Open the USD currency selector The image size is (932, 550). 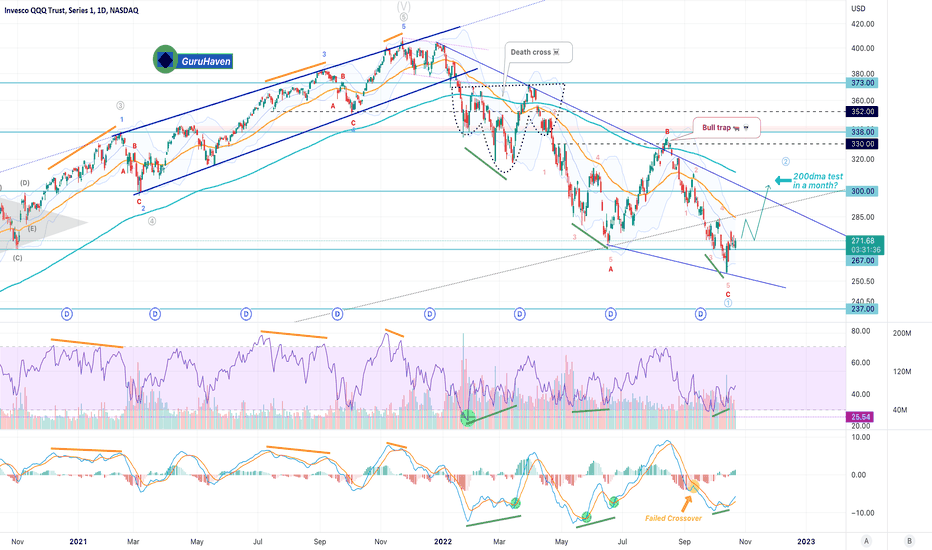click(x=858, y=9)
